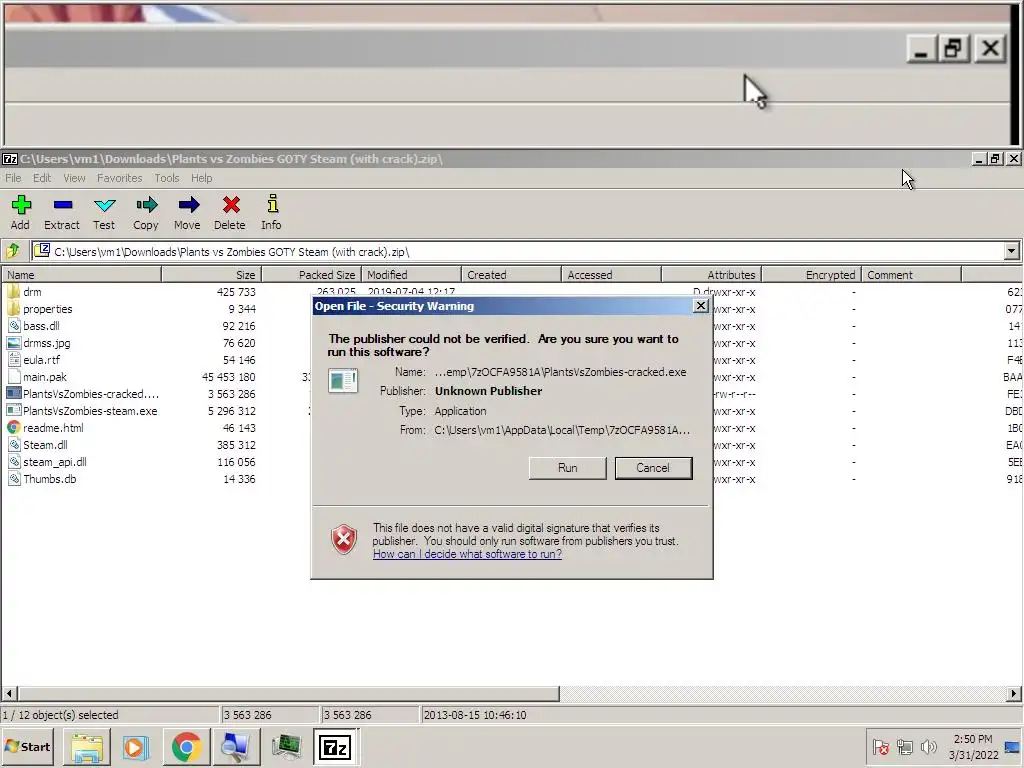Sort by the Accessed column header

611,274
